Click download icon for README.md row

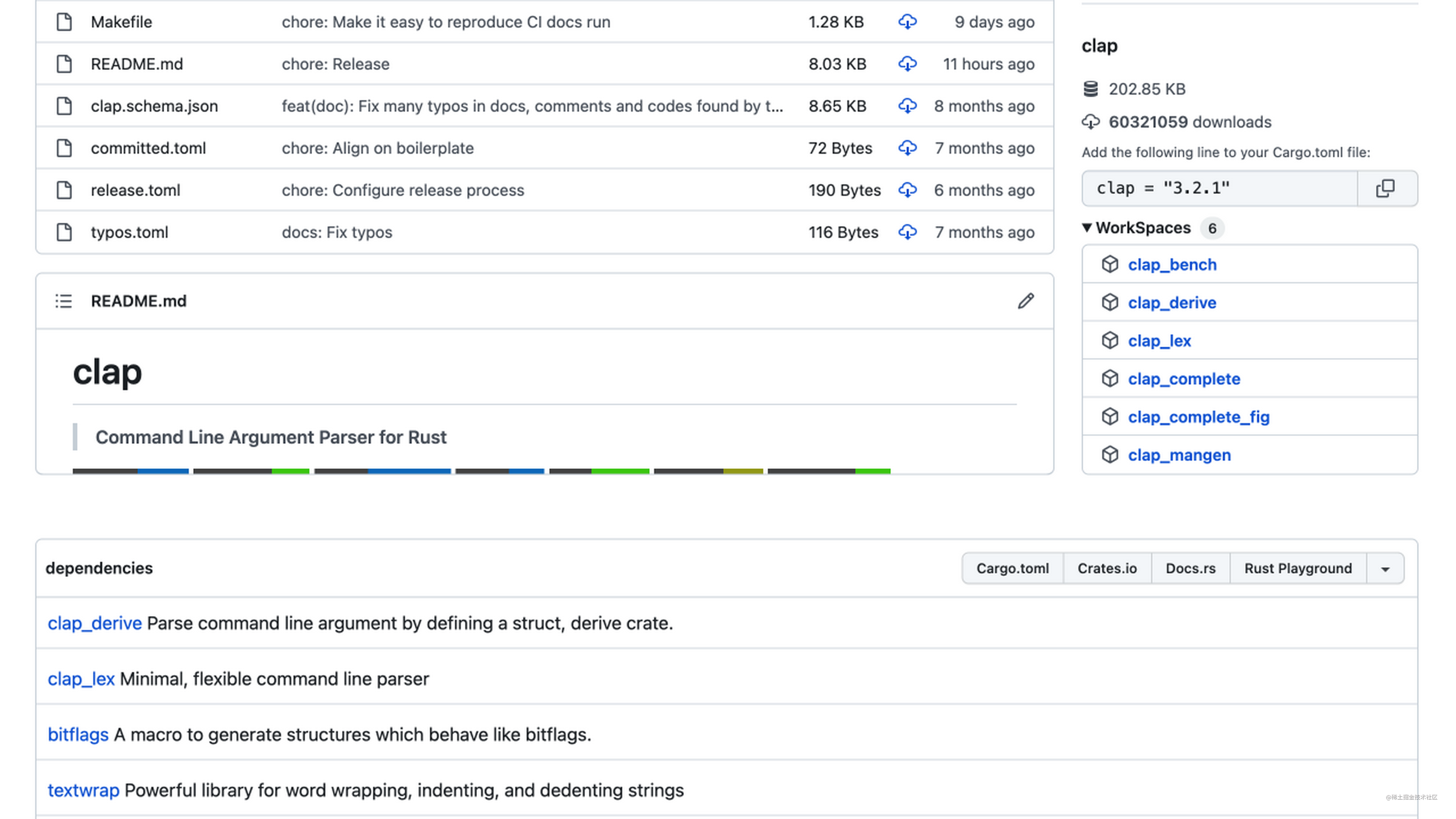tap(907, 64)
